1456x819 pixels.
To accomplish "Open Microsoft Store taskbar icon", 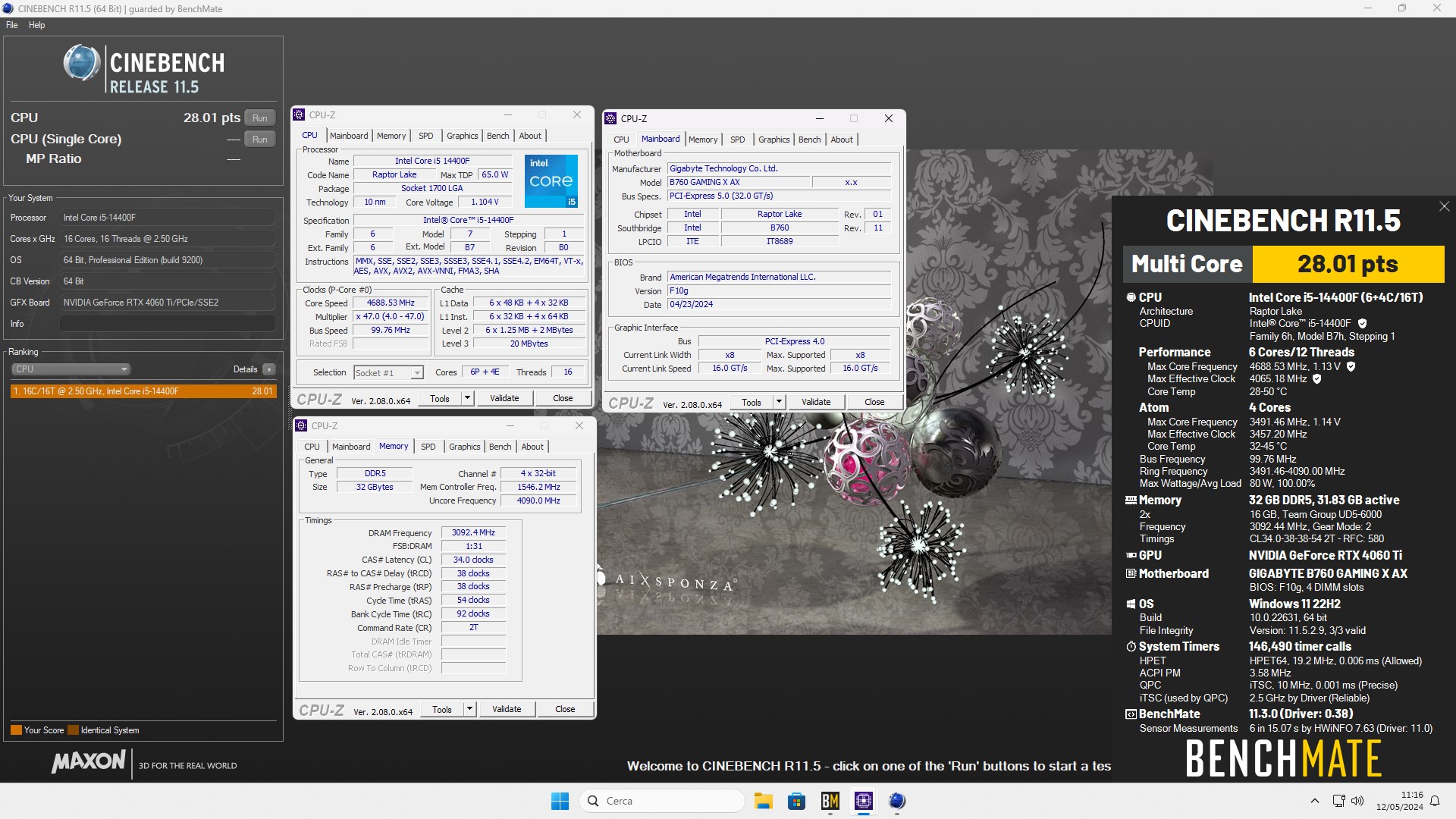I will [x=796, y=801].
